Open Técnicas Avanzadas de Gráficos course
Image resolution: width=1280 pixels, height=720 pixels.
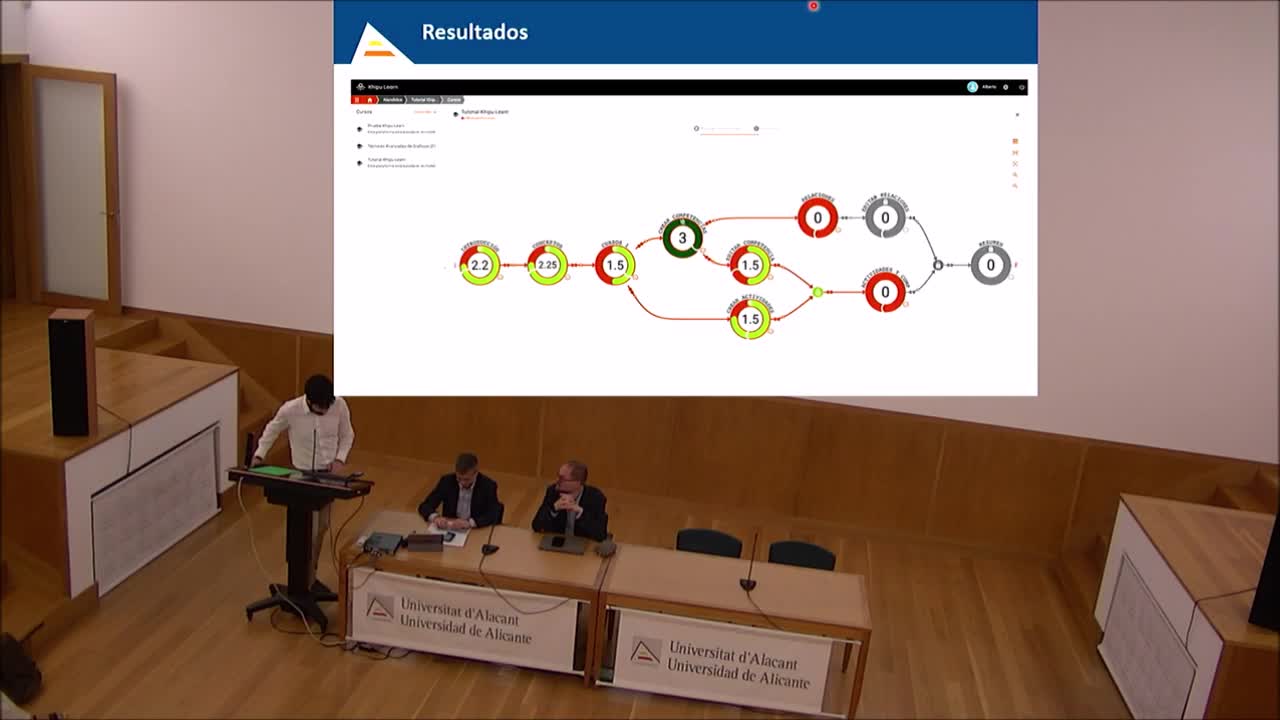click(400, 146)
